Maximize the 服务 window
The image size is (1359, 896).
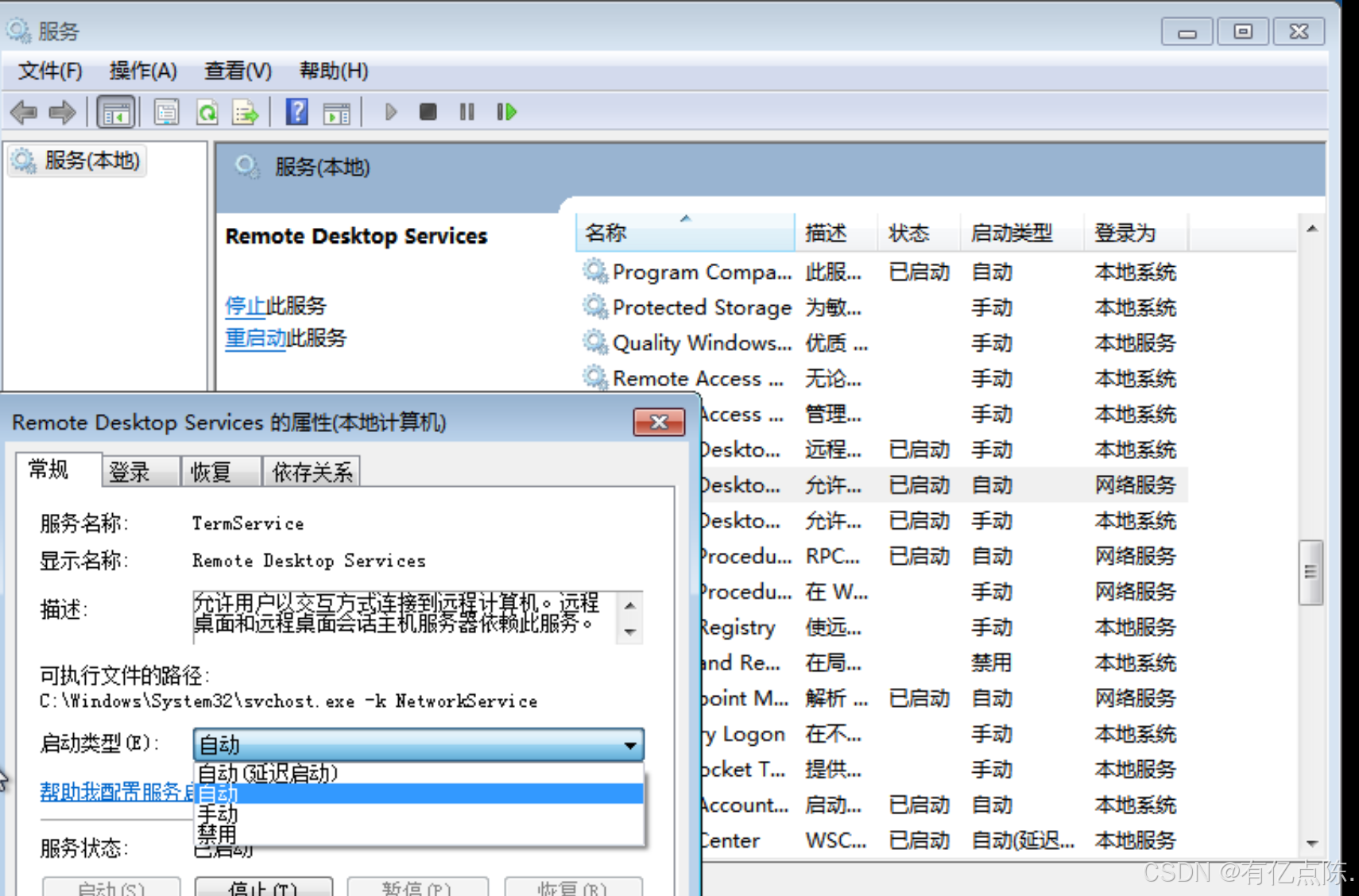(x=1243, y=31)
